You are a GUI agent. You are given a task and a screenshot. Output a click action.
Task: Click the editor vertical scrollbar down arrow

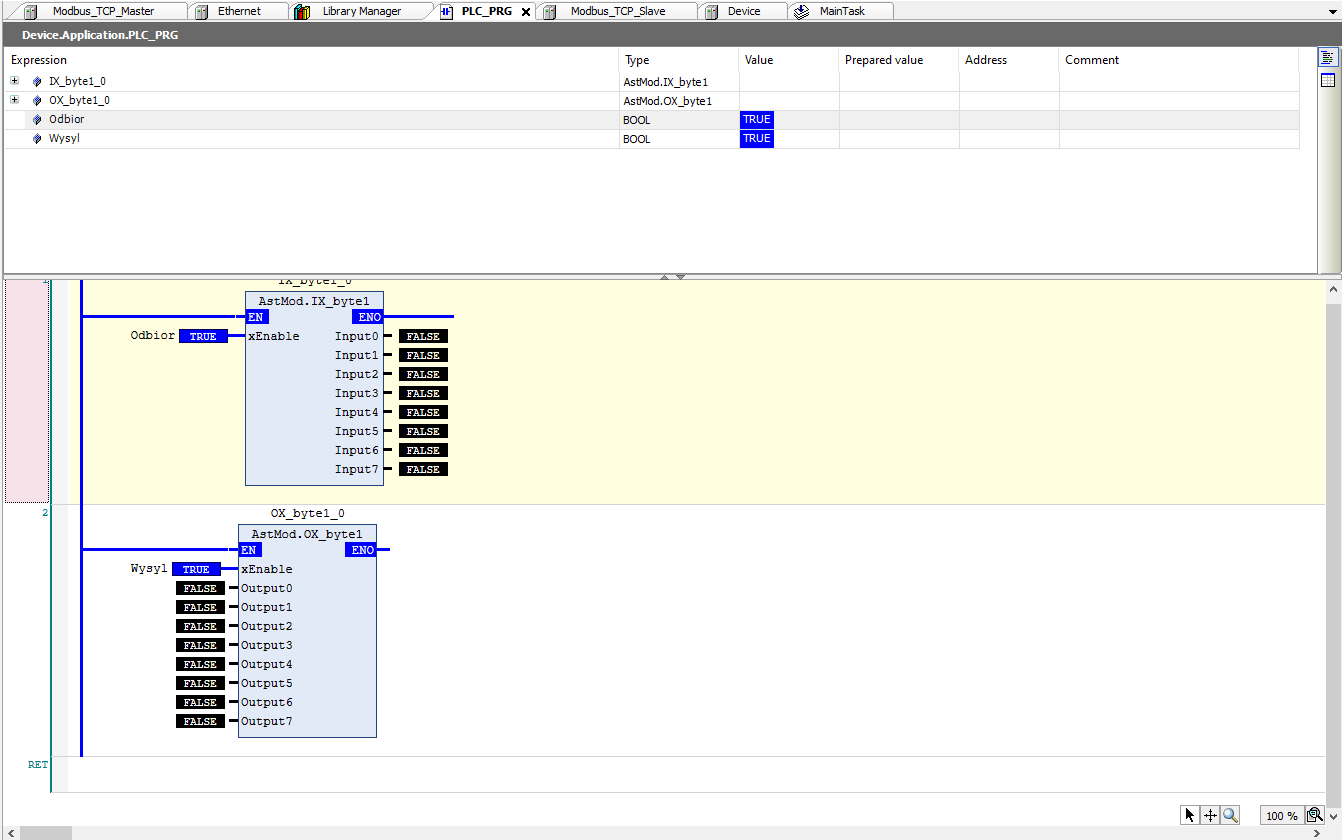tap(1332, 816)
